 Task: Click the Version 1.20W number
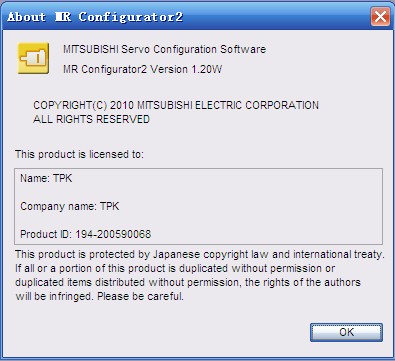click(186, 69)
